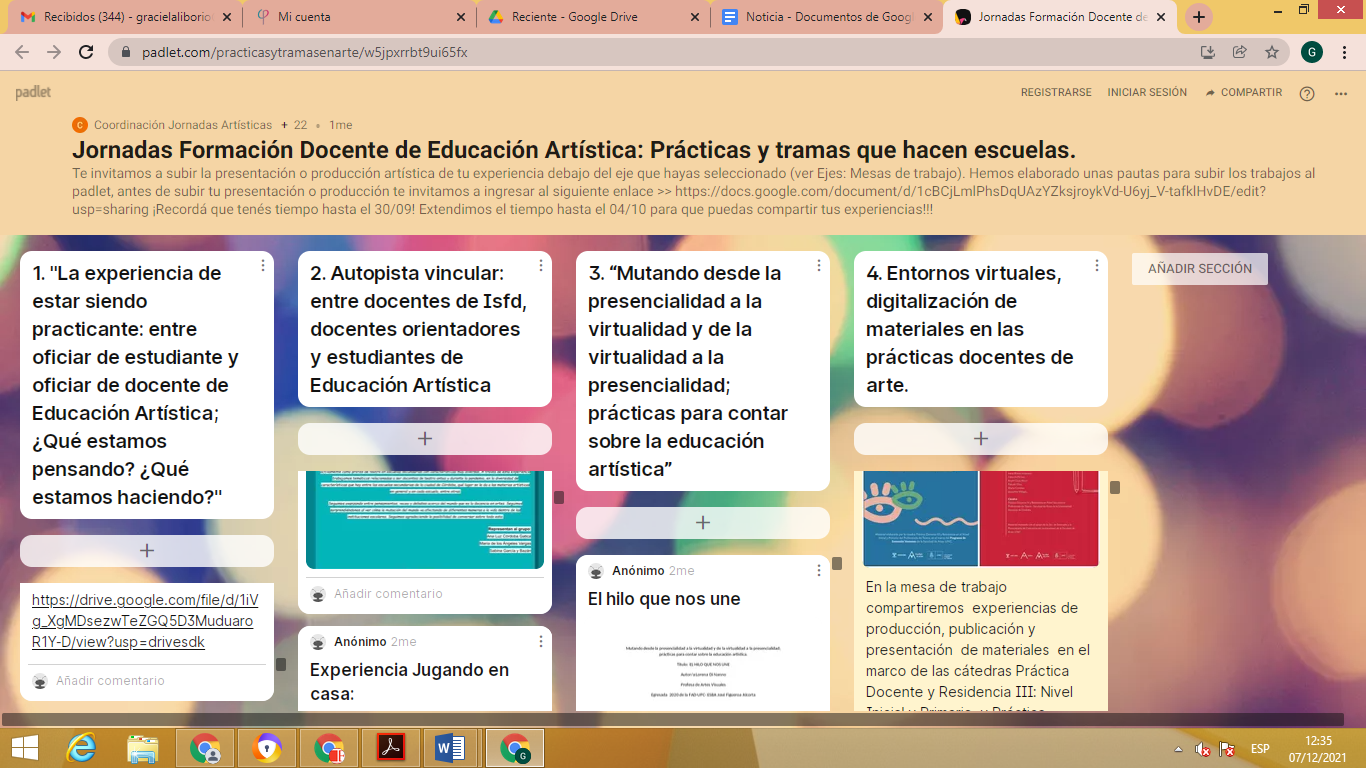The image size is (1366, 768).
Task: Open the Padlet more options ellipsis menu
Action: coord(1341,93)
